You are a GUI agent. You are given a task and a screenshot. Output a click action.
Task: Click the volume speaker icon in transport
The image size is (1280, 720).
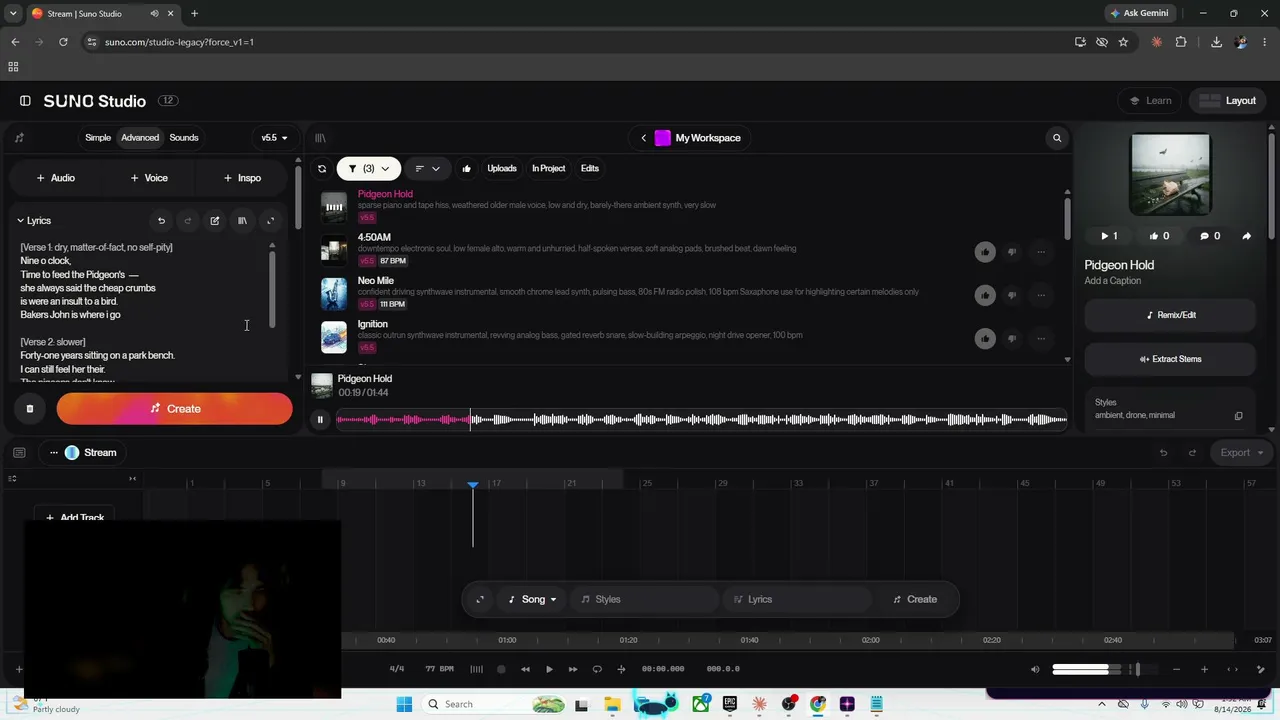[x=1035, y=669]
